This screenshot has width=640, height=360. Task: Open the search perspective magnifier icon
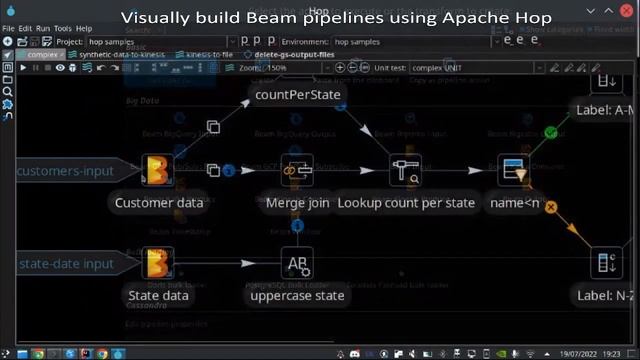(7, 92)
